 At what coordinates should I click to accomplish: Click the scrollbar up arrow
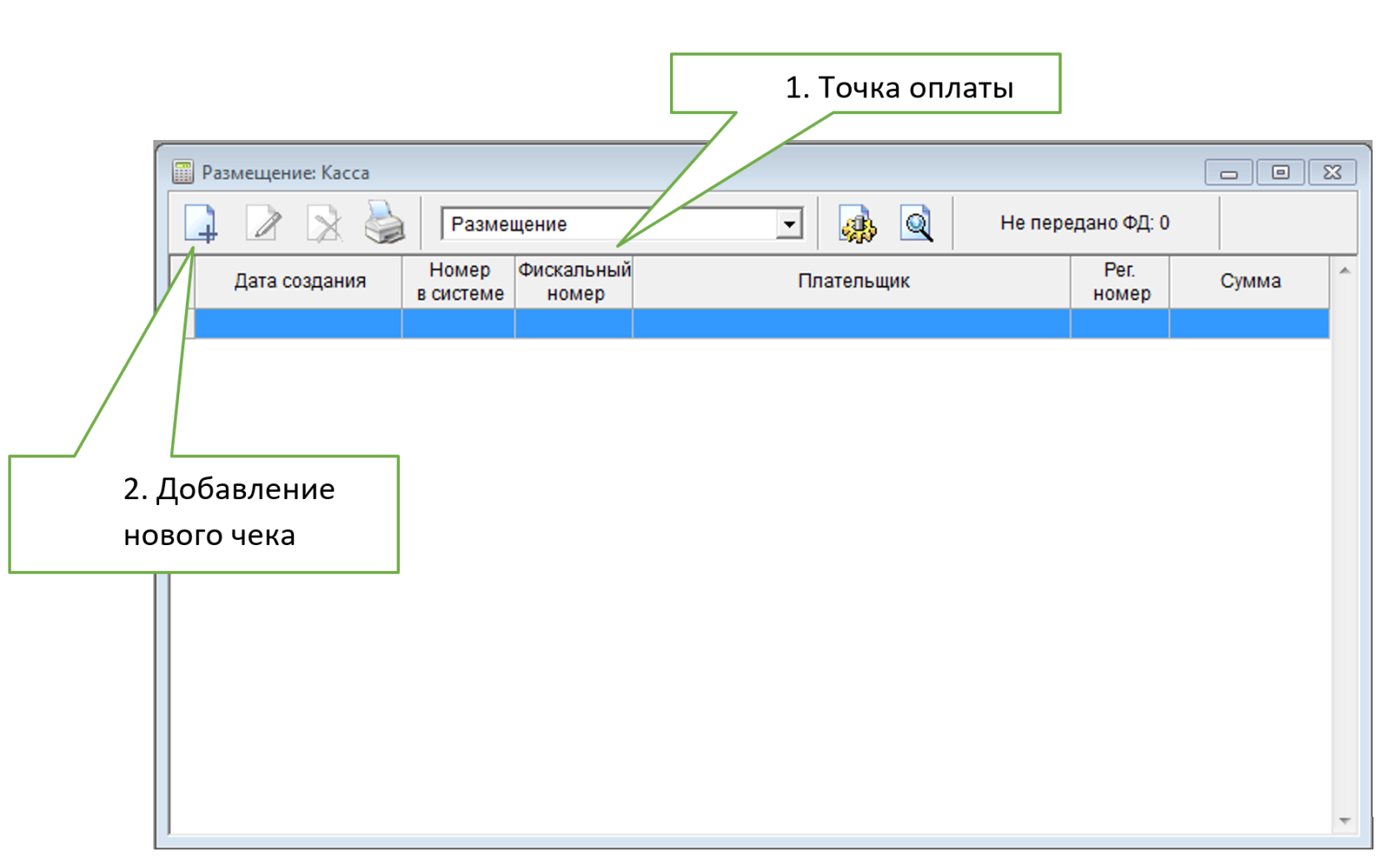pos(1345,270)
